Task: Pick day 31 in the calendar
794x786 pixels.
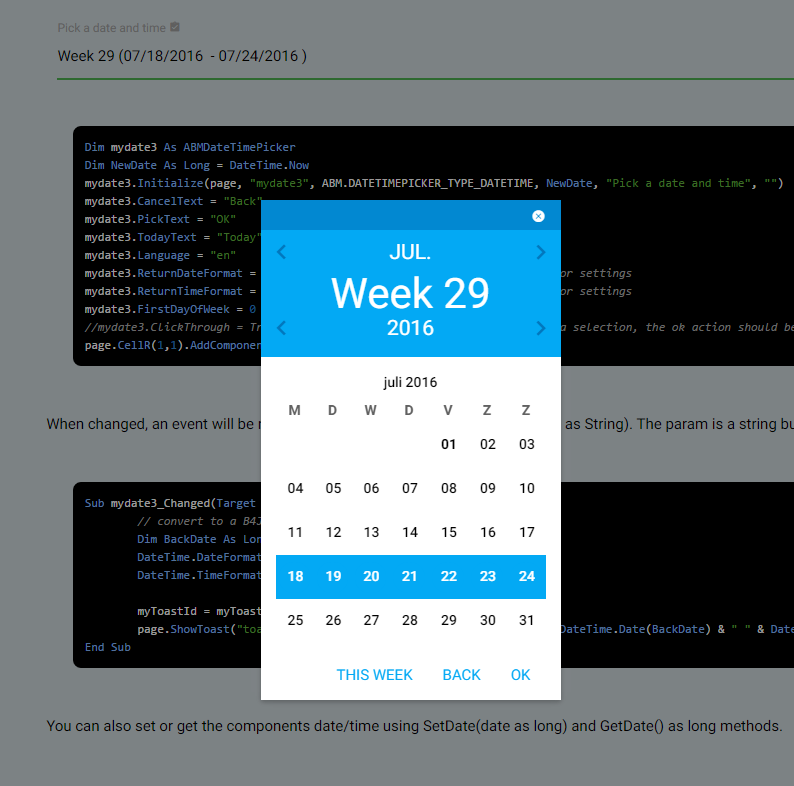Action: coord(527,620)
